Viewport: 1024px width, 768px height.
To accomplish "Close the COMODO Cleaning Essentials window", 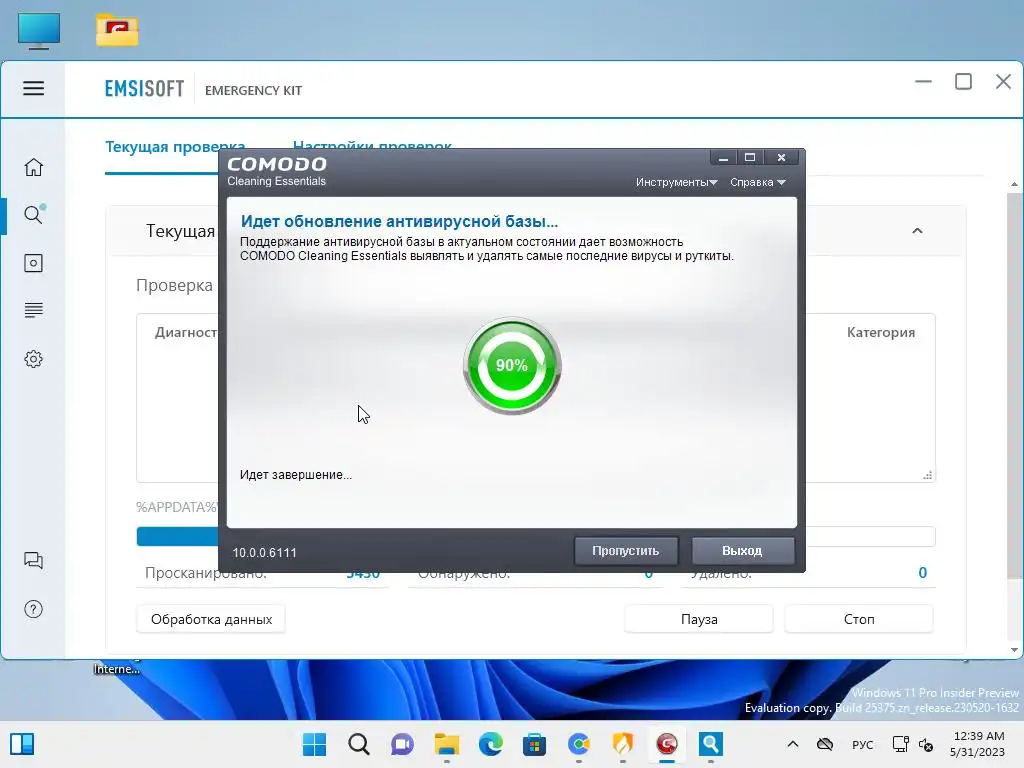I will [781, 158].
